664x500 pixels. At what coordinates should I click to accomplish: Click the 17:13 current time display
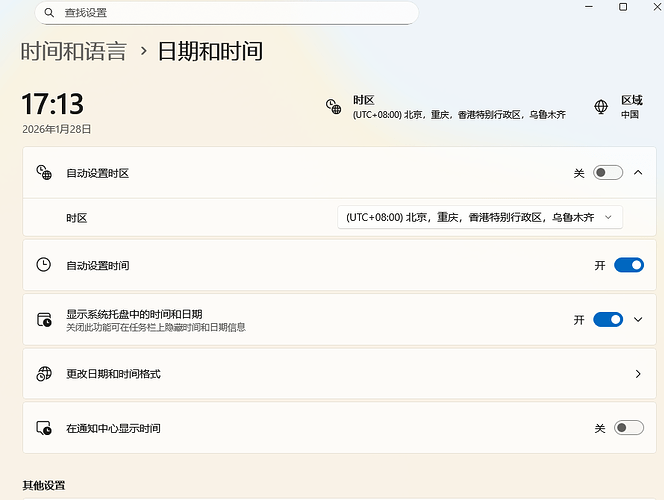coord(53,104)
